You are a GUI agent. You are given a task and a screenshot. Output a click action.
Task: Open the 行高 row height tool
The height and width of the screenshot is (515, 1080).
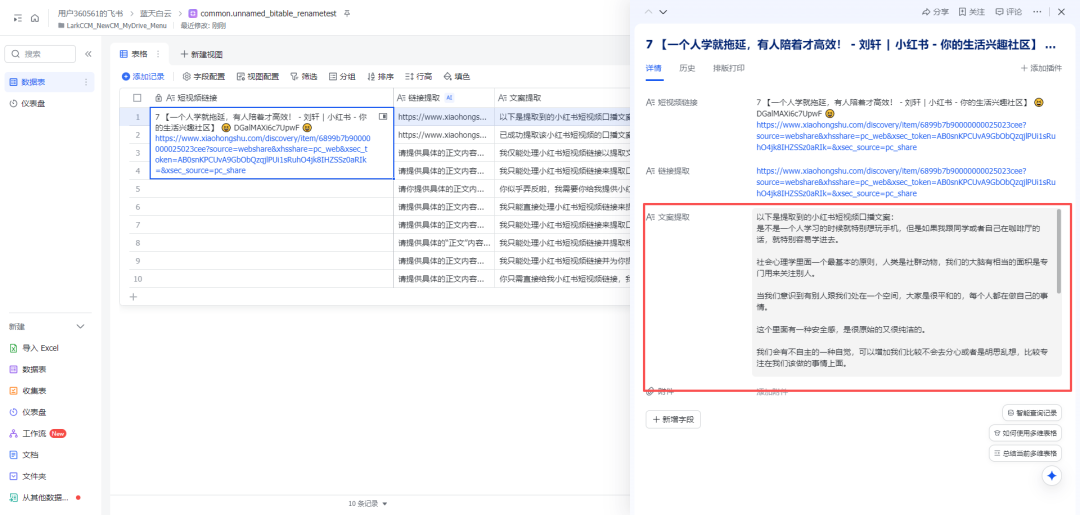[418, 76]
